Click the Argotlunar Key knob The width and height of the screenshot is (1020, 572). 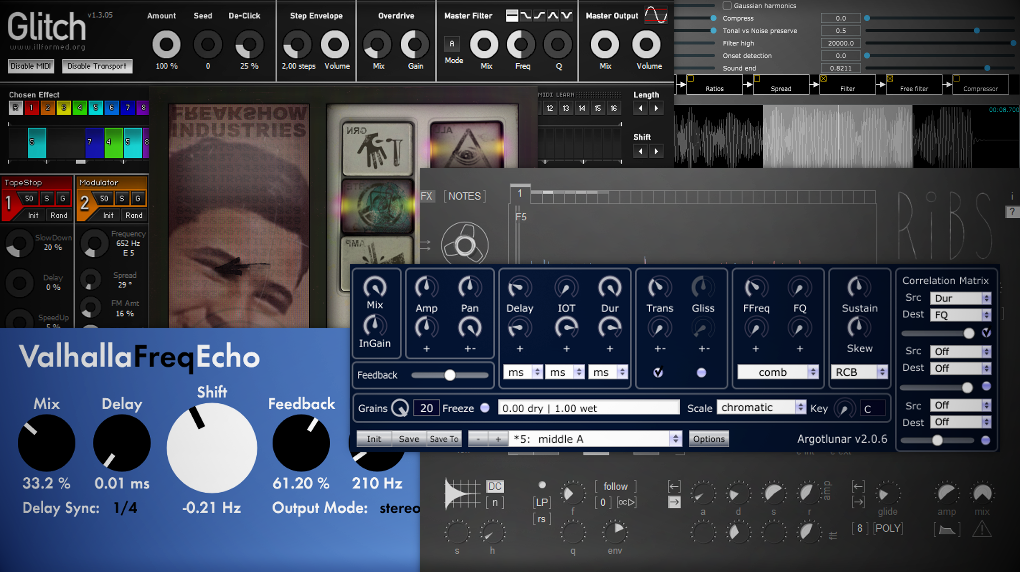point(844,408)
